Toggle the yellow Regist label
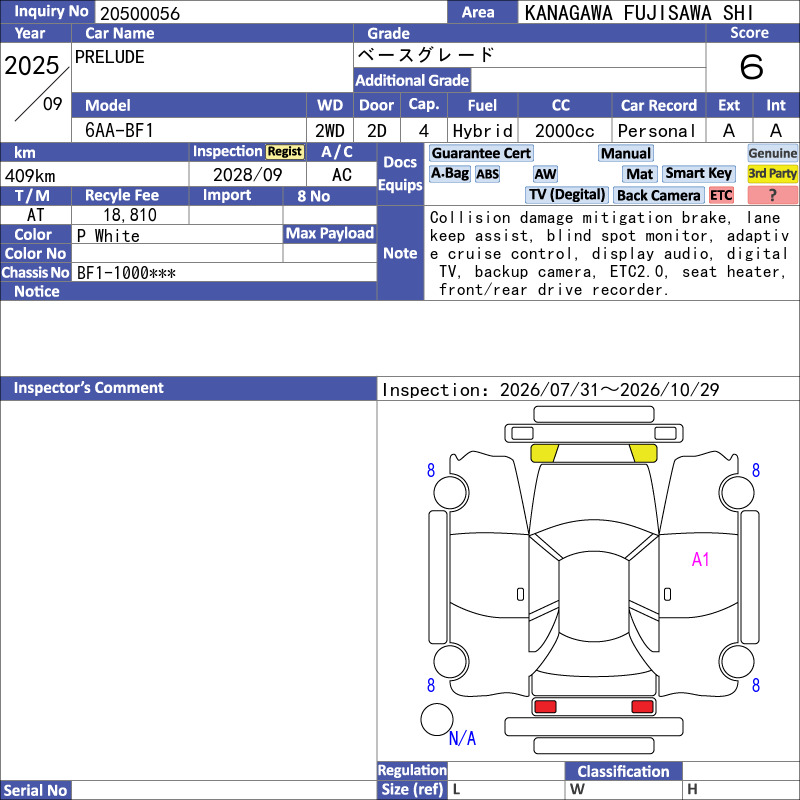The image size is (800, 800). 285,152
